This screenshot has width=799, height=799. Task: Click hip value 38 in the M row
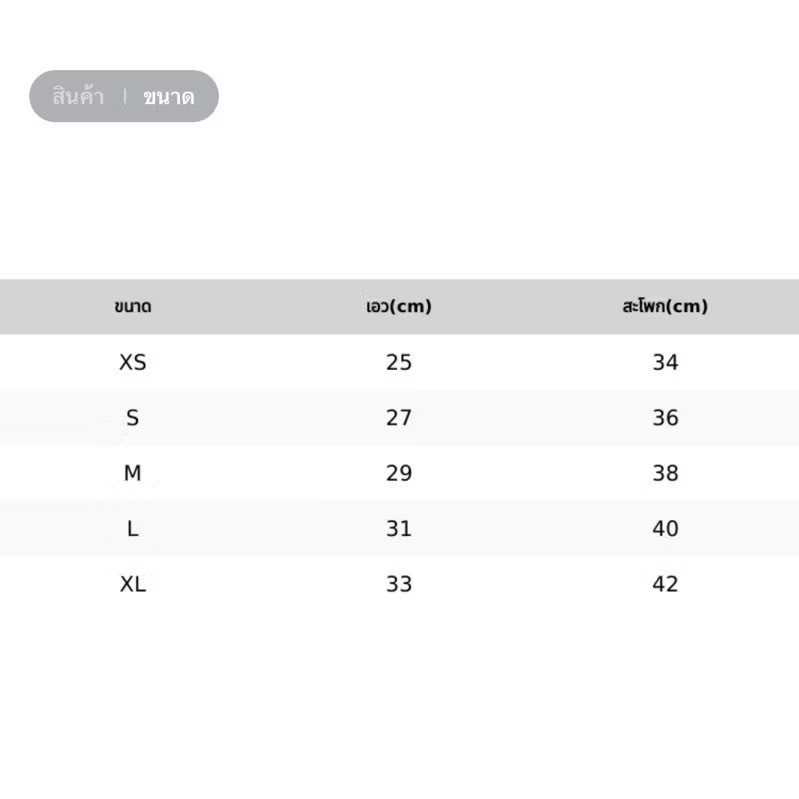pyautogui.click(x=665, y=473)
